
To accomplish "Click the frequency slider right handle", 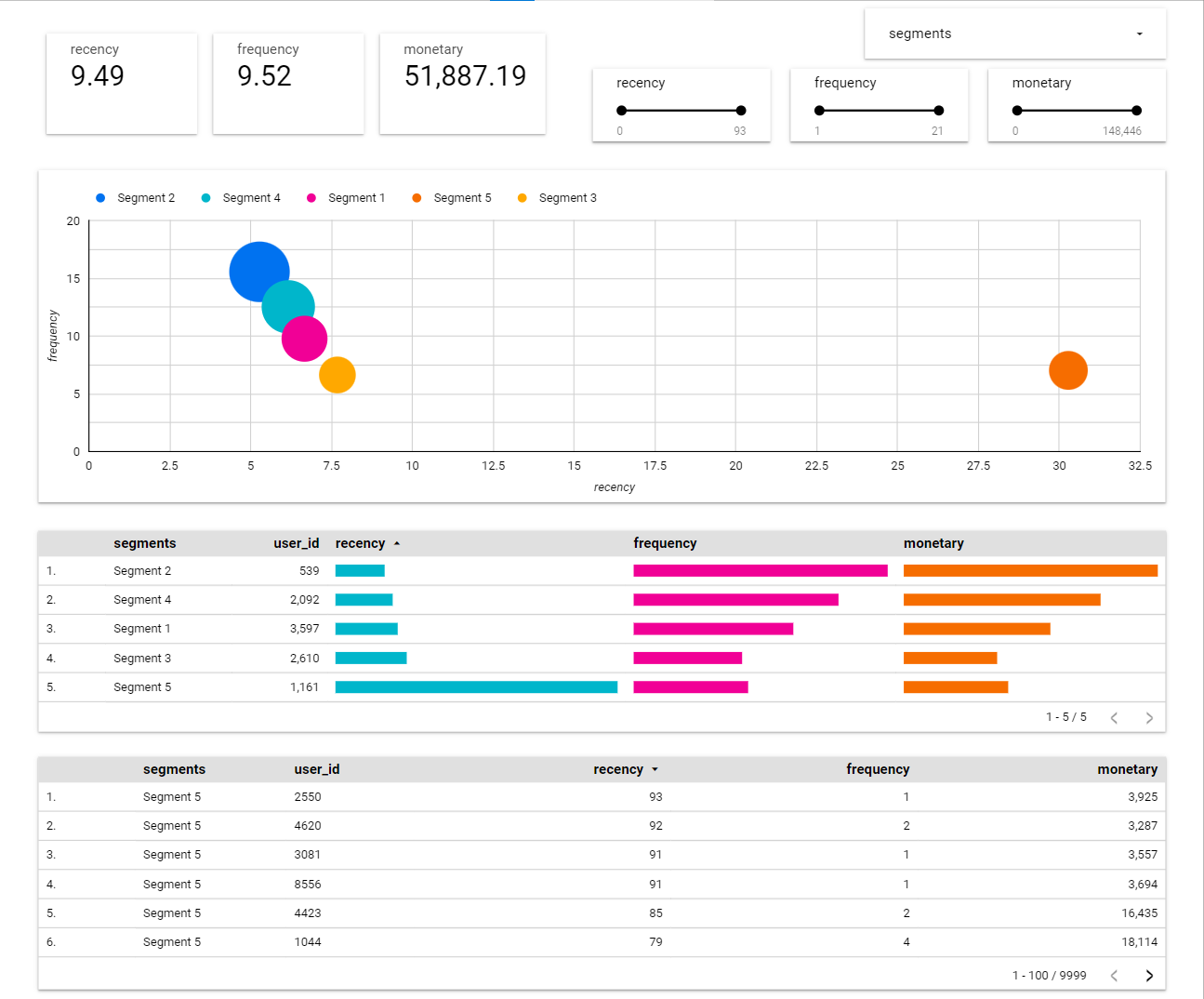I will (939, 111).
